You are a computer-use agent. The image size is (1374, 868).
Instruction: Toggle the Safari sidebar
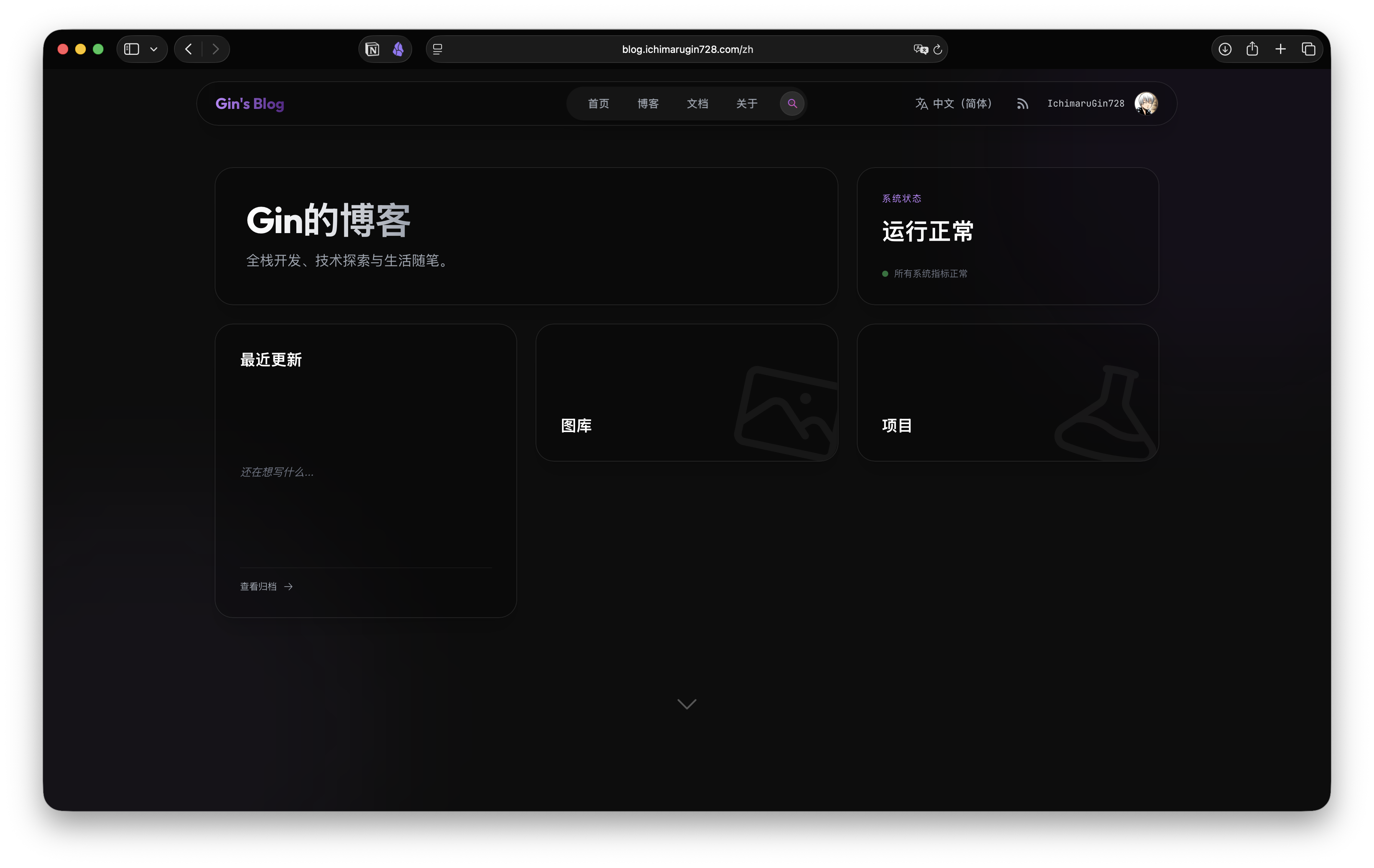coord(132,49)
